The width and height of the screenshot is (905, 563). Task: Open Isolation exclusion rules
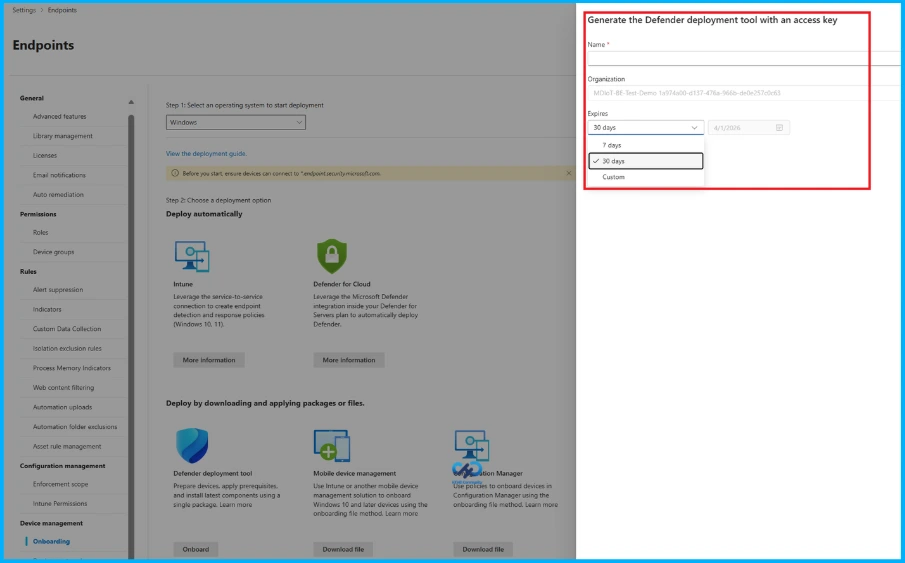tap(67, 349)
